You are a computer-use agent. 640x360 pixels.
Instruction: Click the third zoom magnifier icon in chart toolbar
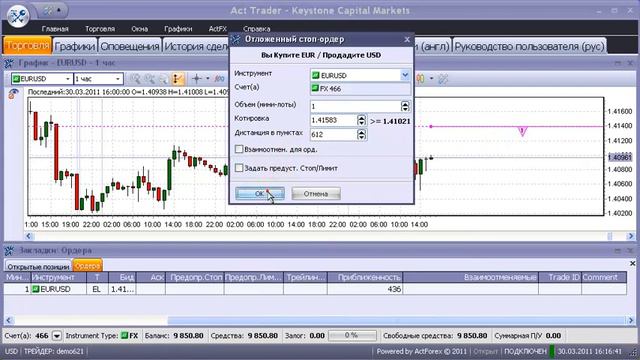click(x=163, y=79)
